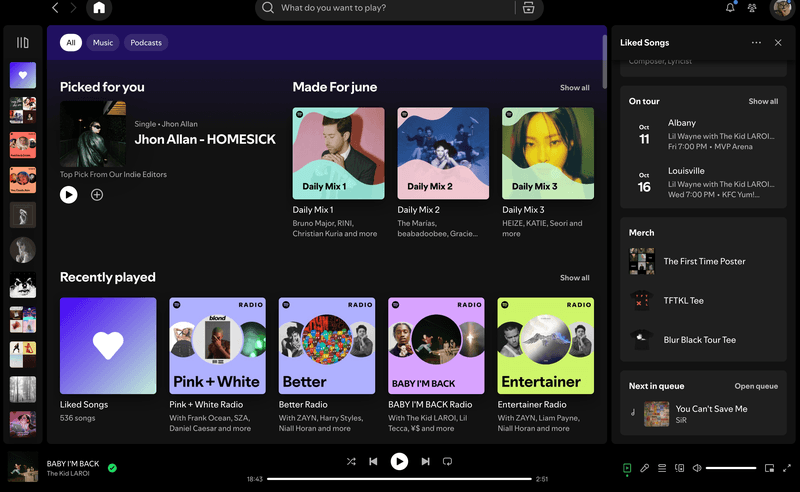Viewport: 800px width, 492px height.
Task: Open the Liked Songs panel more options
Action: 756,43
